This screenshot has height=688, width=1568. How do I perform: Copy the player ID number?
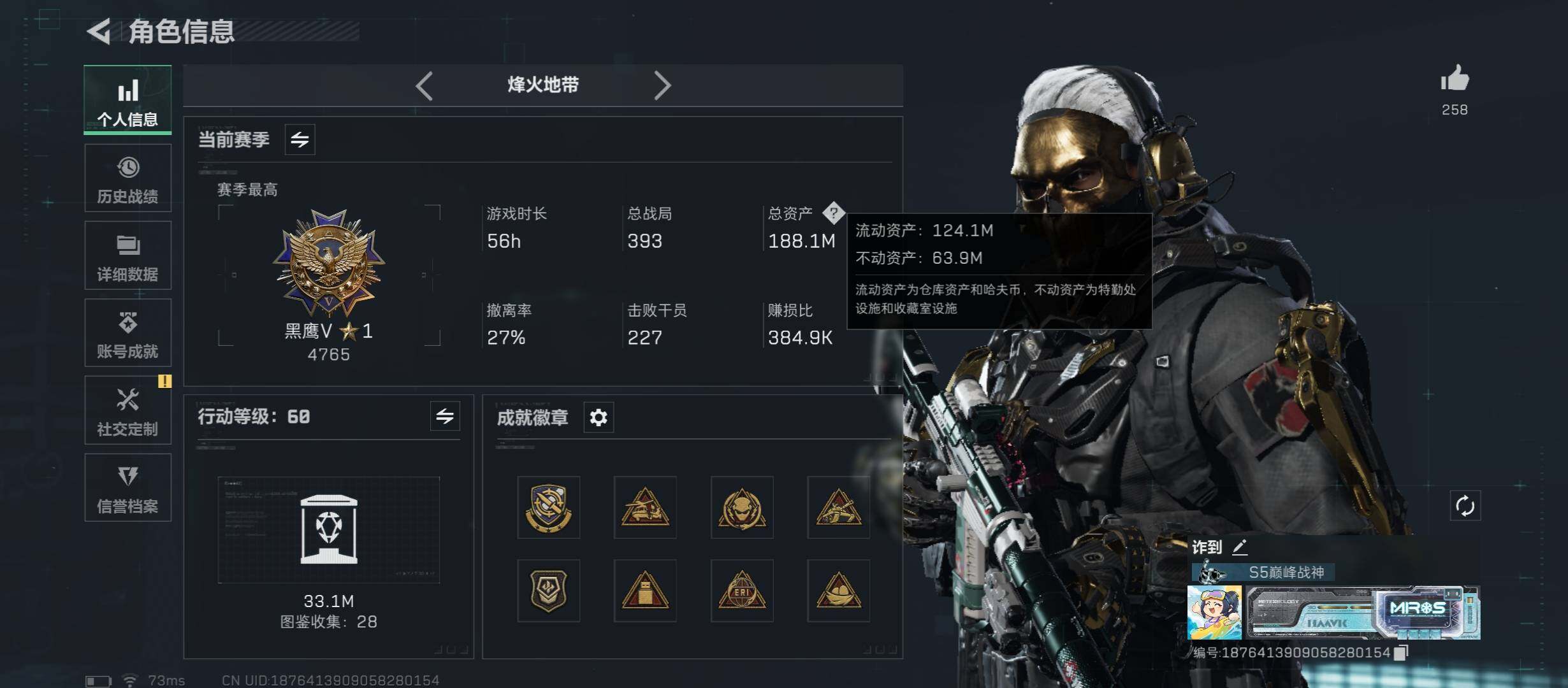click(x=1400, y=653)
